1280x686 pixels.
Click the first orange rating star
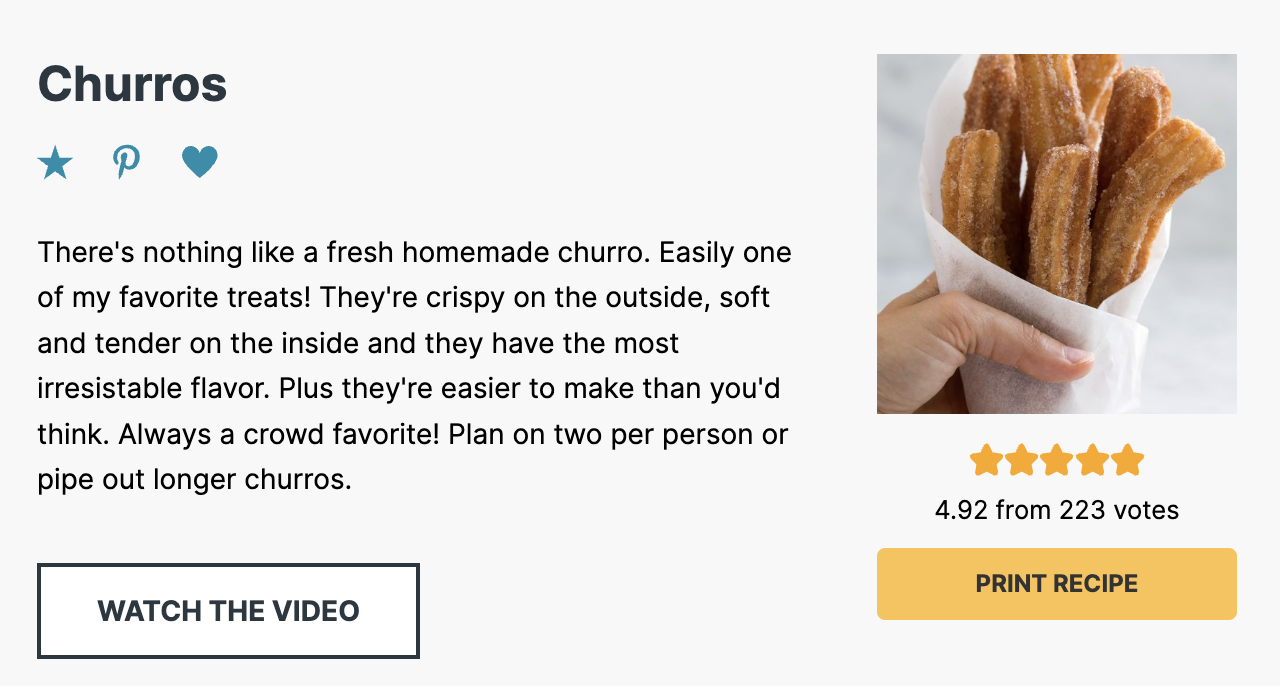[986, 461]
